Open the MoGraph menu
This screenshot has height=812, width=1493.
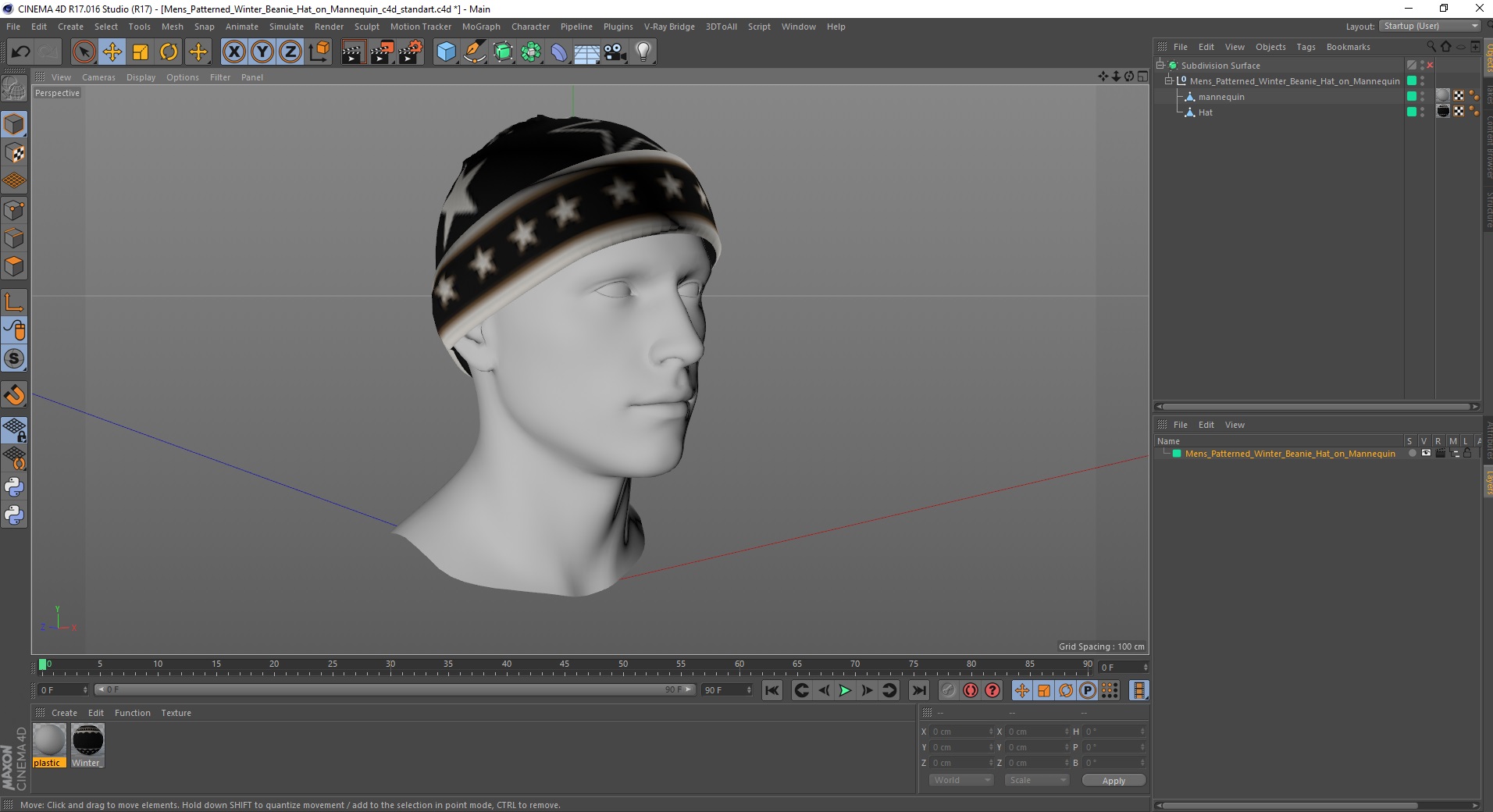tap(481, 27)
